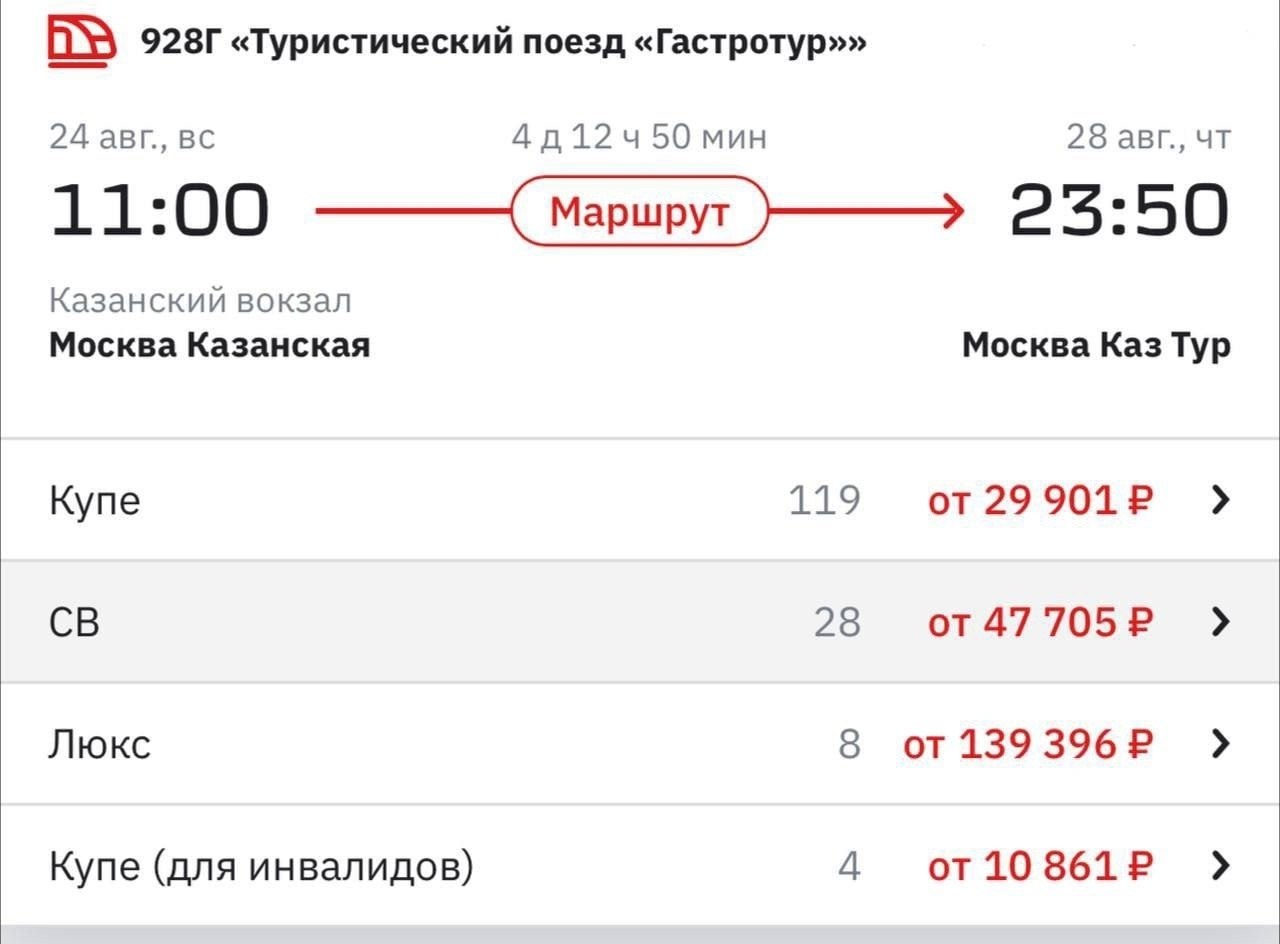Select the СВ carriage class label

[75, 622]
